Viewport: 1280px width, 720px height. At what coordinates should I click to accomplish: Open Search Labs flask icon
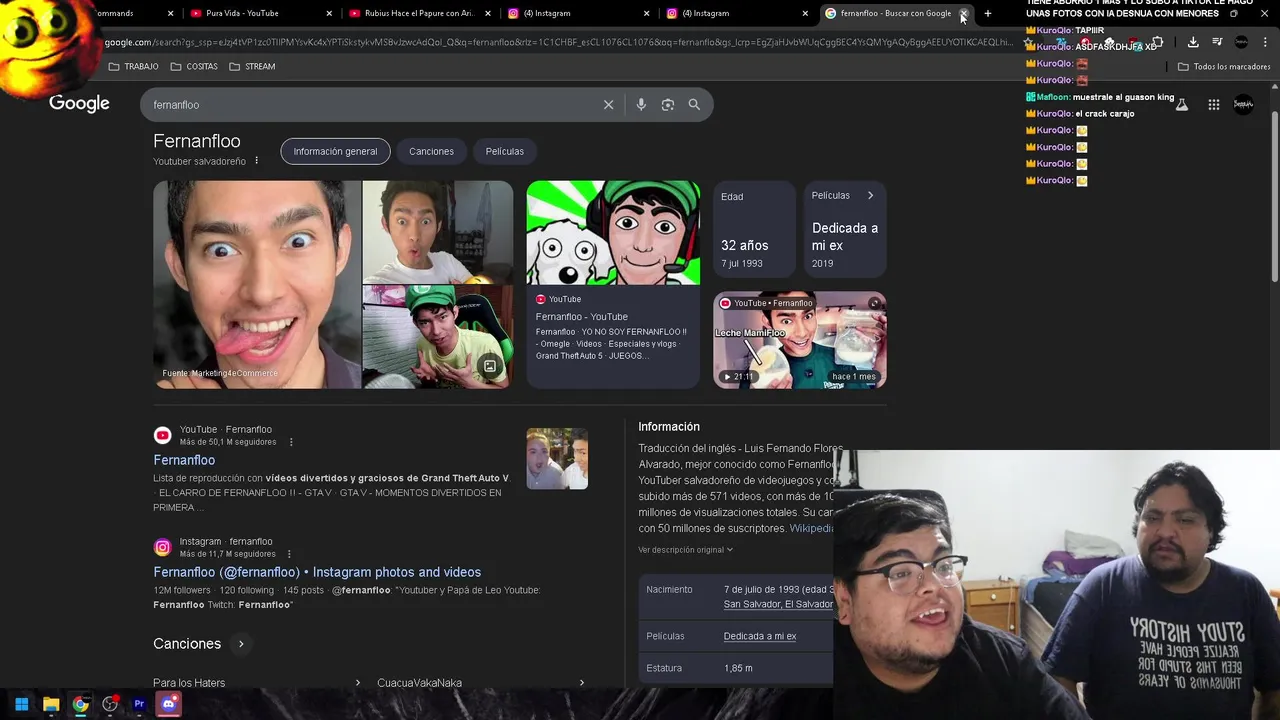coord(1181,104)
